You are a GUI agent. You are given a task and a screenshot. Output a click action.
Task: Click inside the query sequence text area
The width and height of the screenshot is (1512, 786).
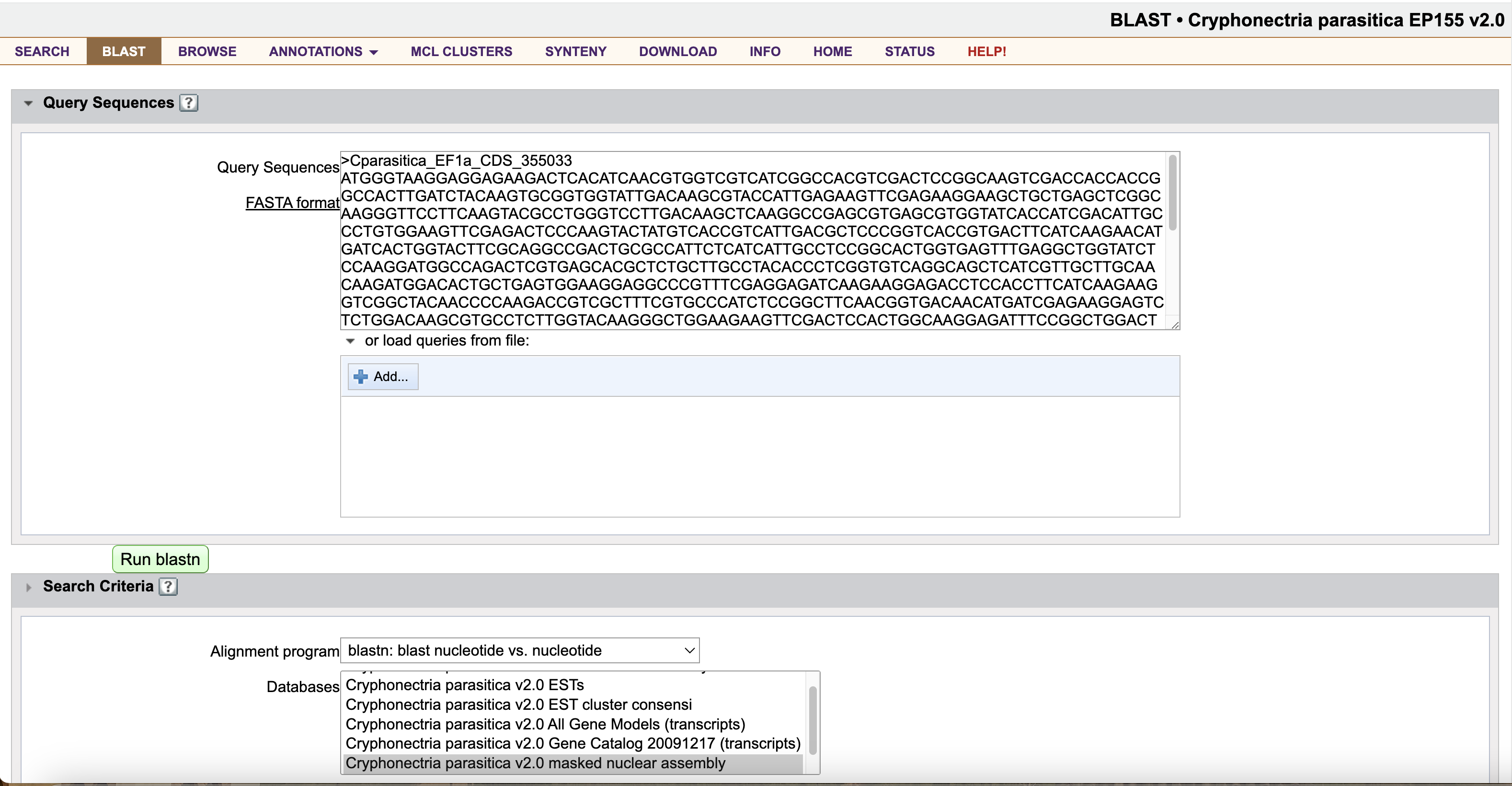[751, 241]
